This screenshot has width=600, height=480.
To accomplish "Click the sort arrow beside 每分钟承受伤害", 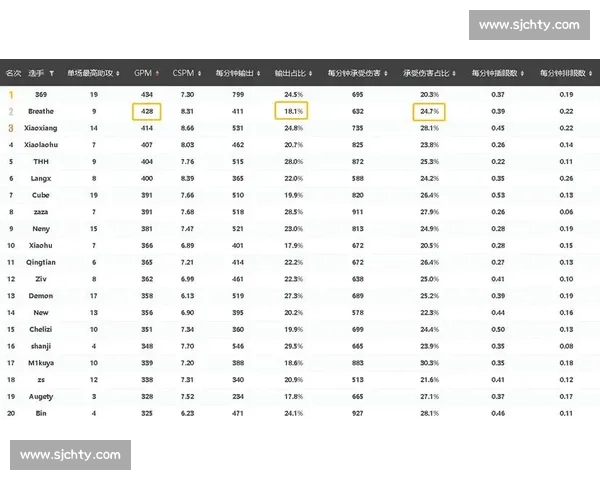I will click(386, 73).
